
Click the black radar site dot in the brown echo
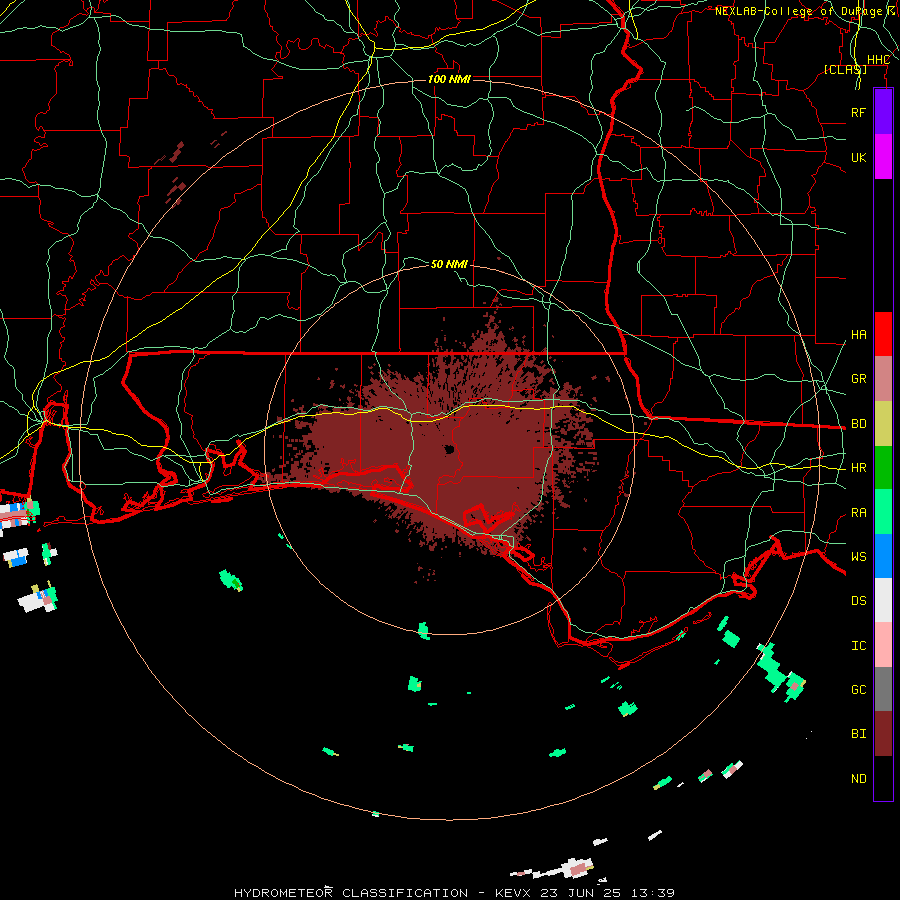(449, 449)
